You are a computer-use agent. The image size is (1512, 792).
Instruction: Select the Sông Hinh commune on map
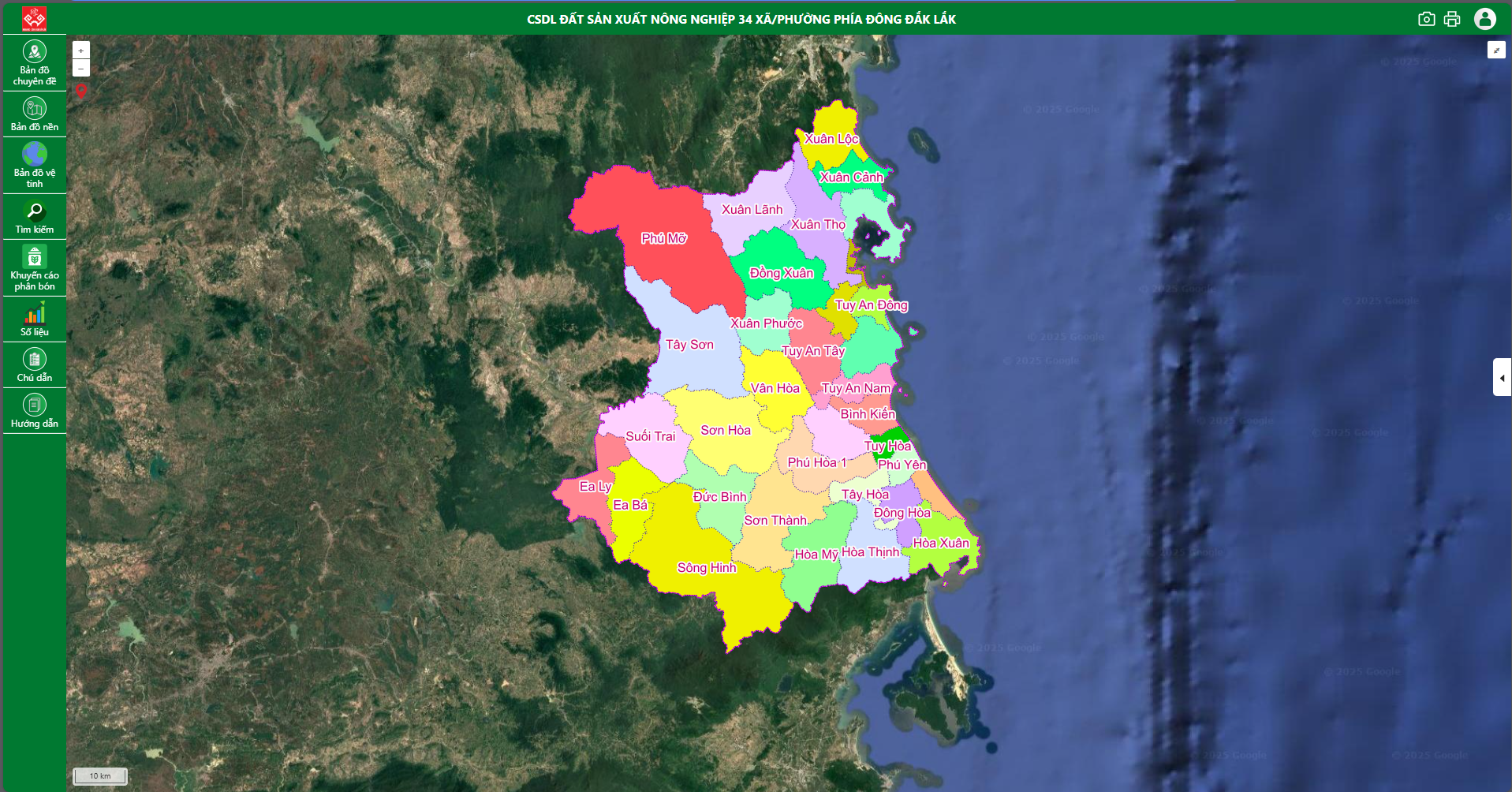706,568
